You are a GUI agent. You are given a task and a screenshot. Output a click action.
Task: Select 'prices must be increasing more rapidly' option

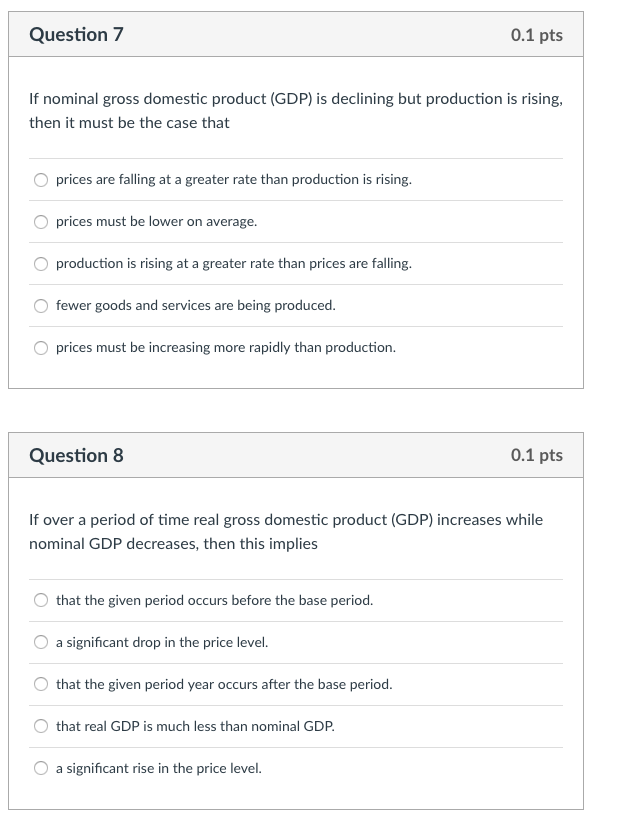point(41,348)
